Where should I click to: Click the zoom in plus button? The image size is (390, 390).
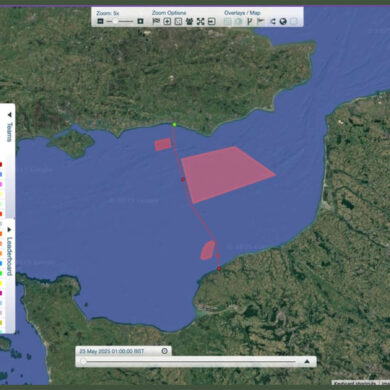pyautogui.click(x=140, y=21)
